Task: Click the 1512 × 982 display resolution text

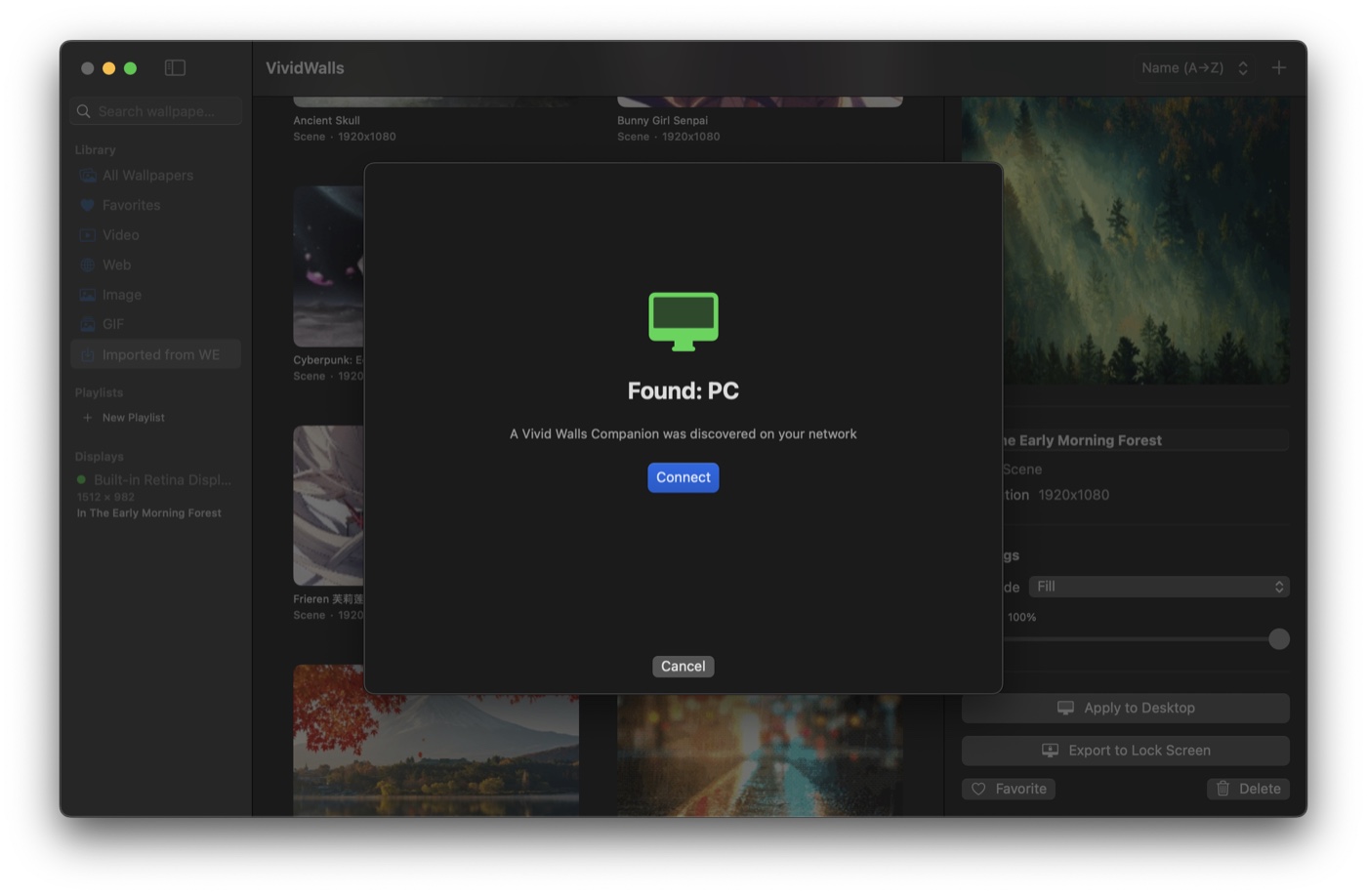Action: pos(105,497)
